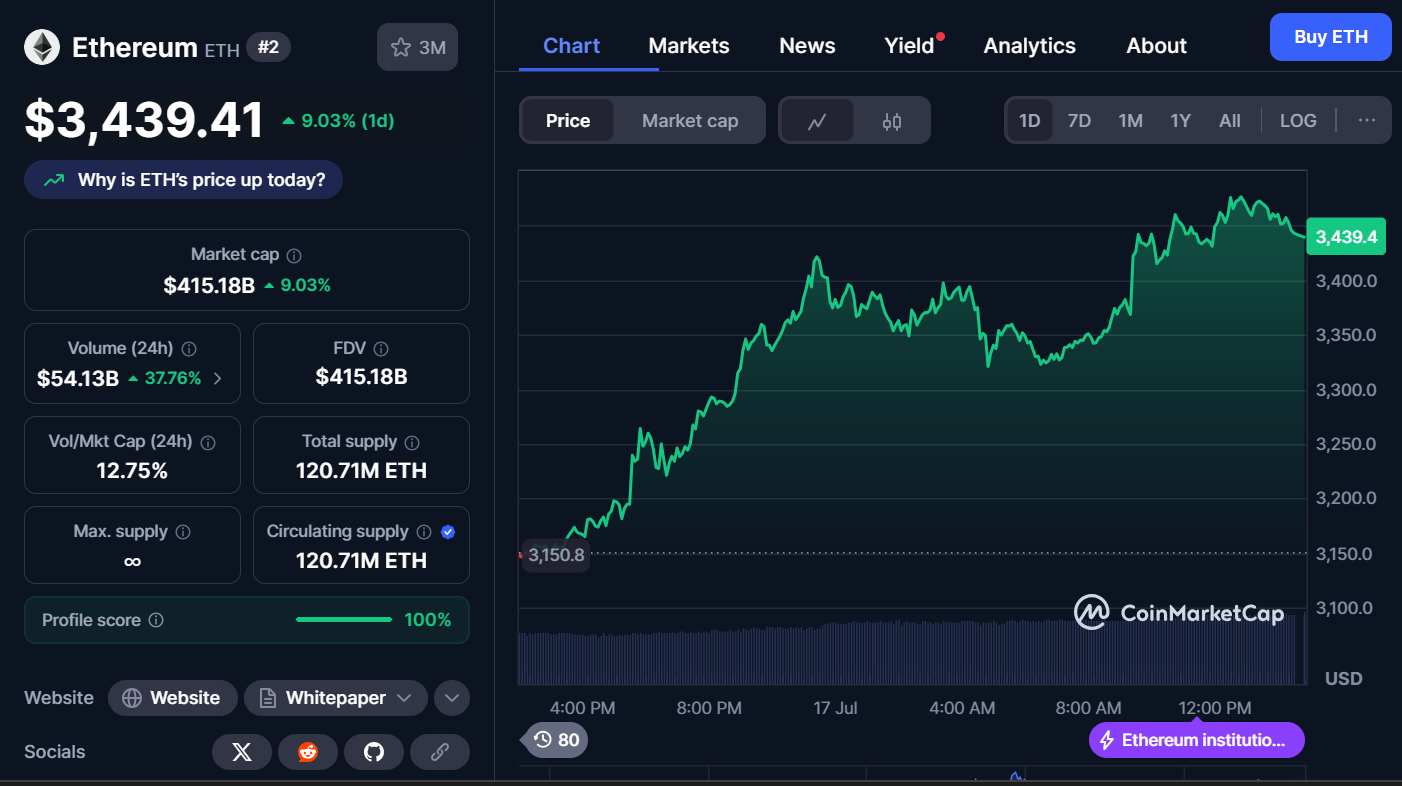Open the Market cap info tooltip icon
1402x786 pixels.
(x=294, y=255)
